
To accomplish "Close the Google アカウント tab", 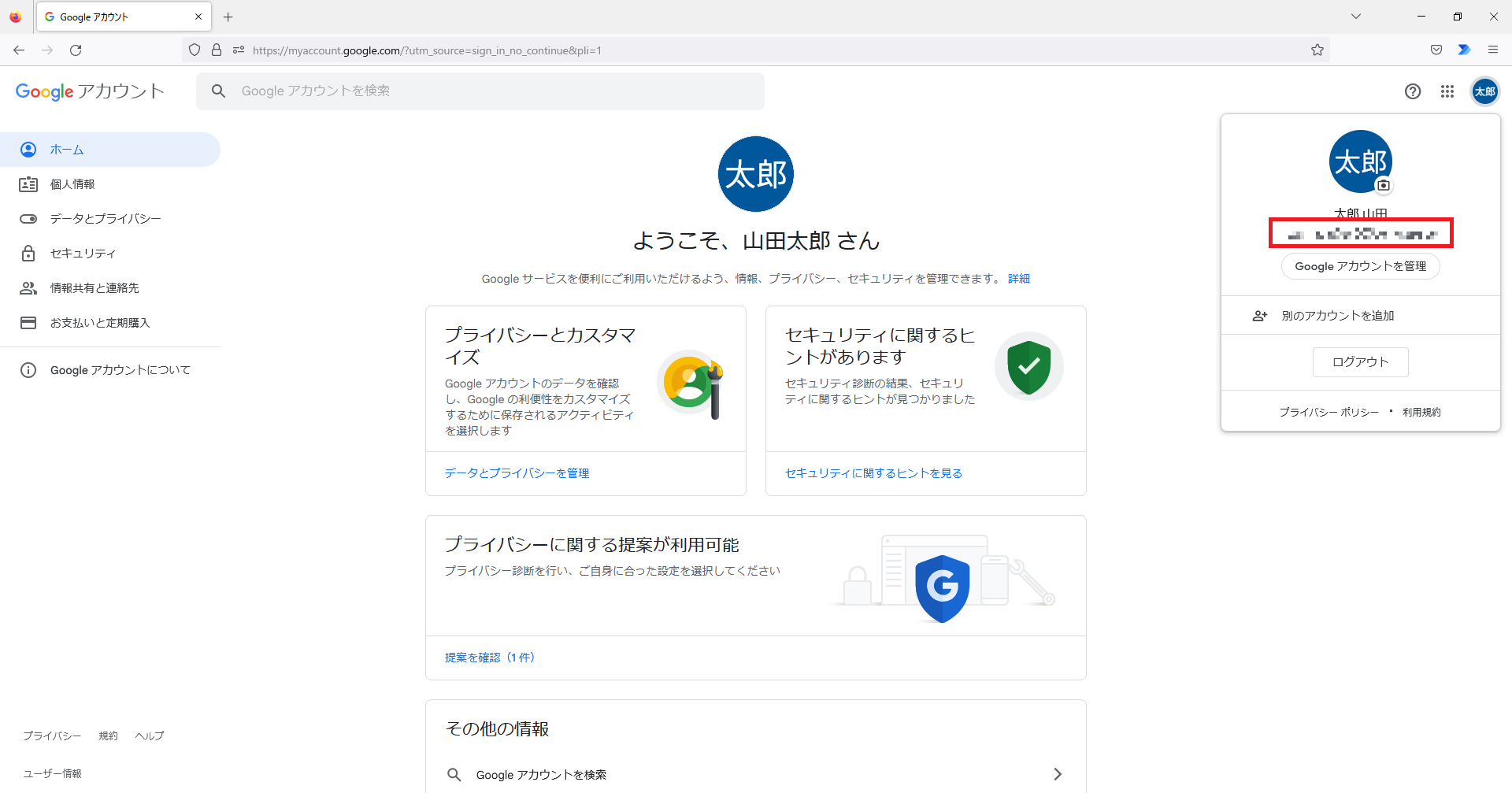I will pos(198,17).
